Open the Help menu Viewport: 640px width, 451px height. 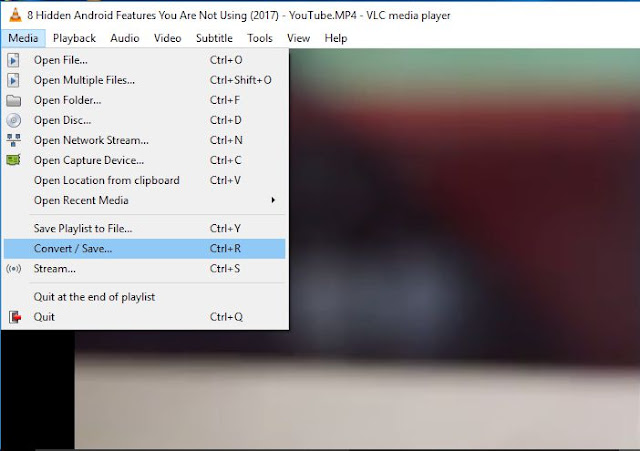coord(336,38)
